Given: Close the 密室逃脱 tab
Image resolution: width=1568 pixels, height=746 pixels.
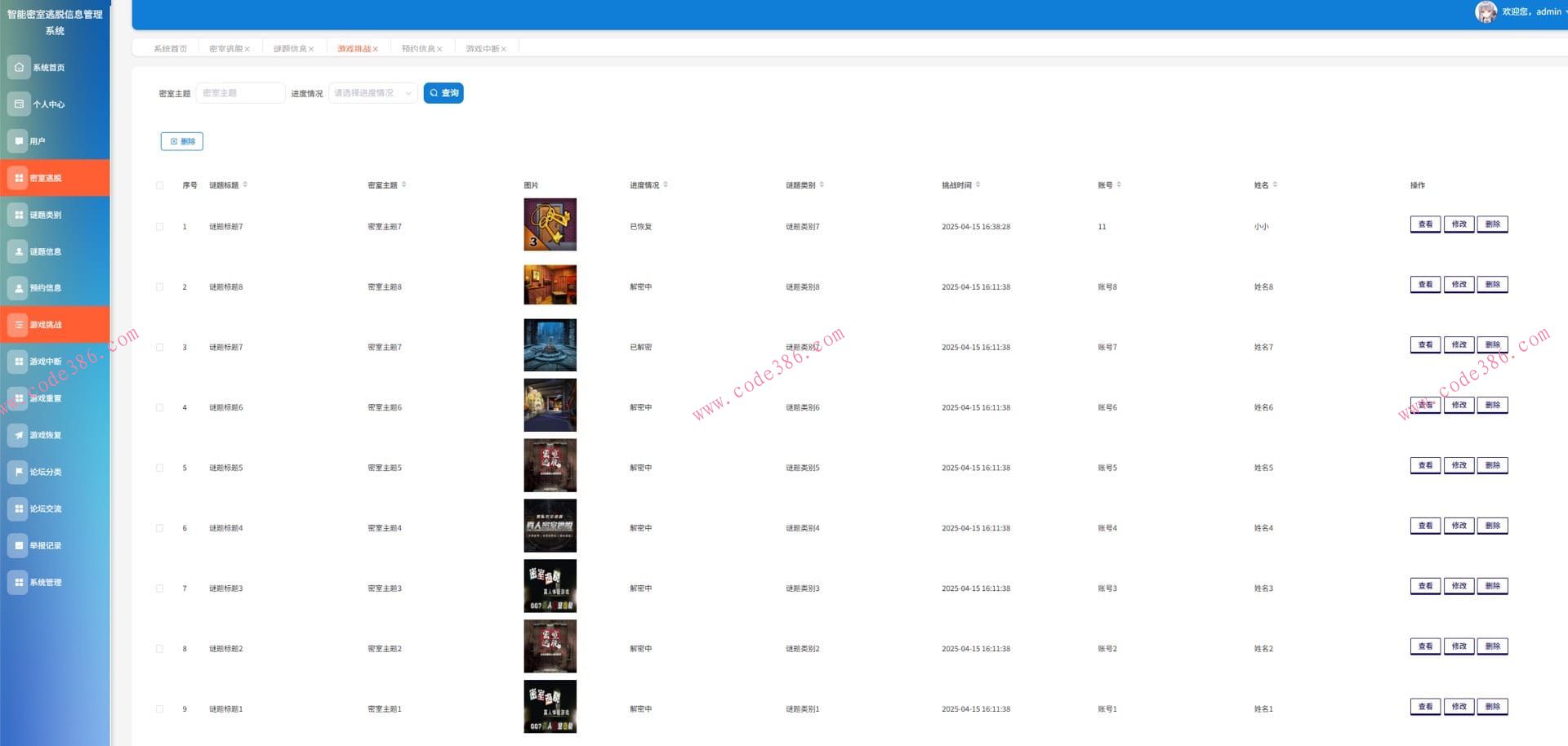Looking at the screenshot, I should tap(247, 49).
